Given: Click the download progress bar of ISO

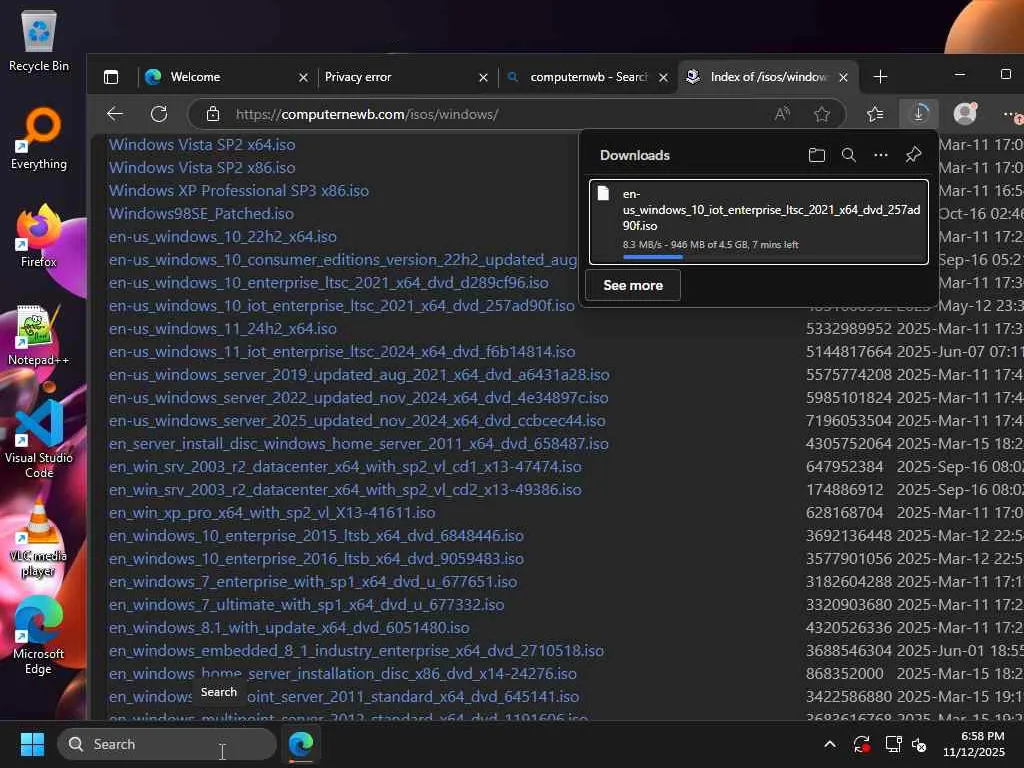Looking at the screenshot, I should 771,257.
